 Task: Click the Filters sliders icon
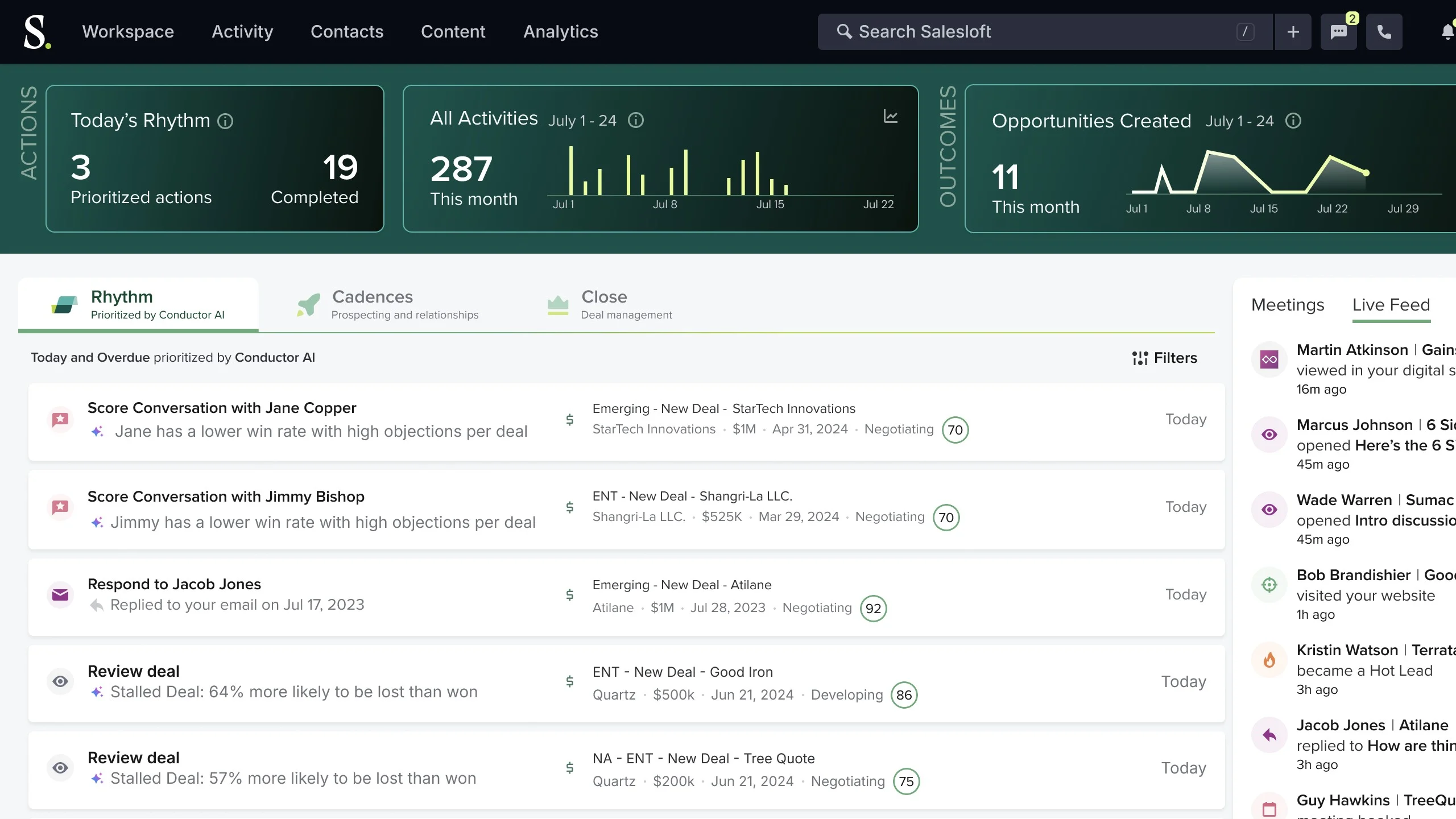1140,358
